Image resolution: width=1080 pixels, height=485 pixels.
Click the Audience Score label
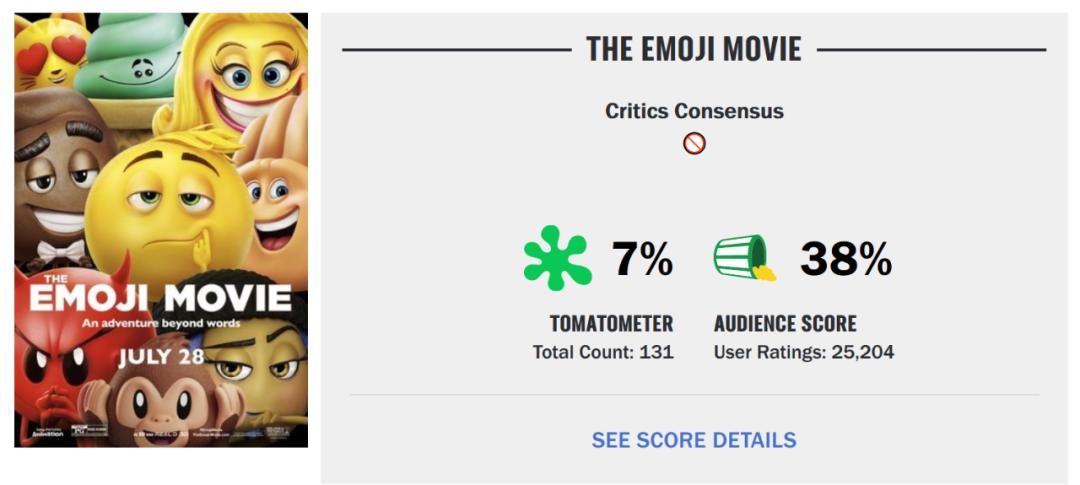(x=785, y=324)
